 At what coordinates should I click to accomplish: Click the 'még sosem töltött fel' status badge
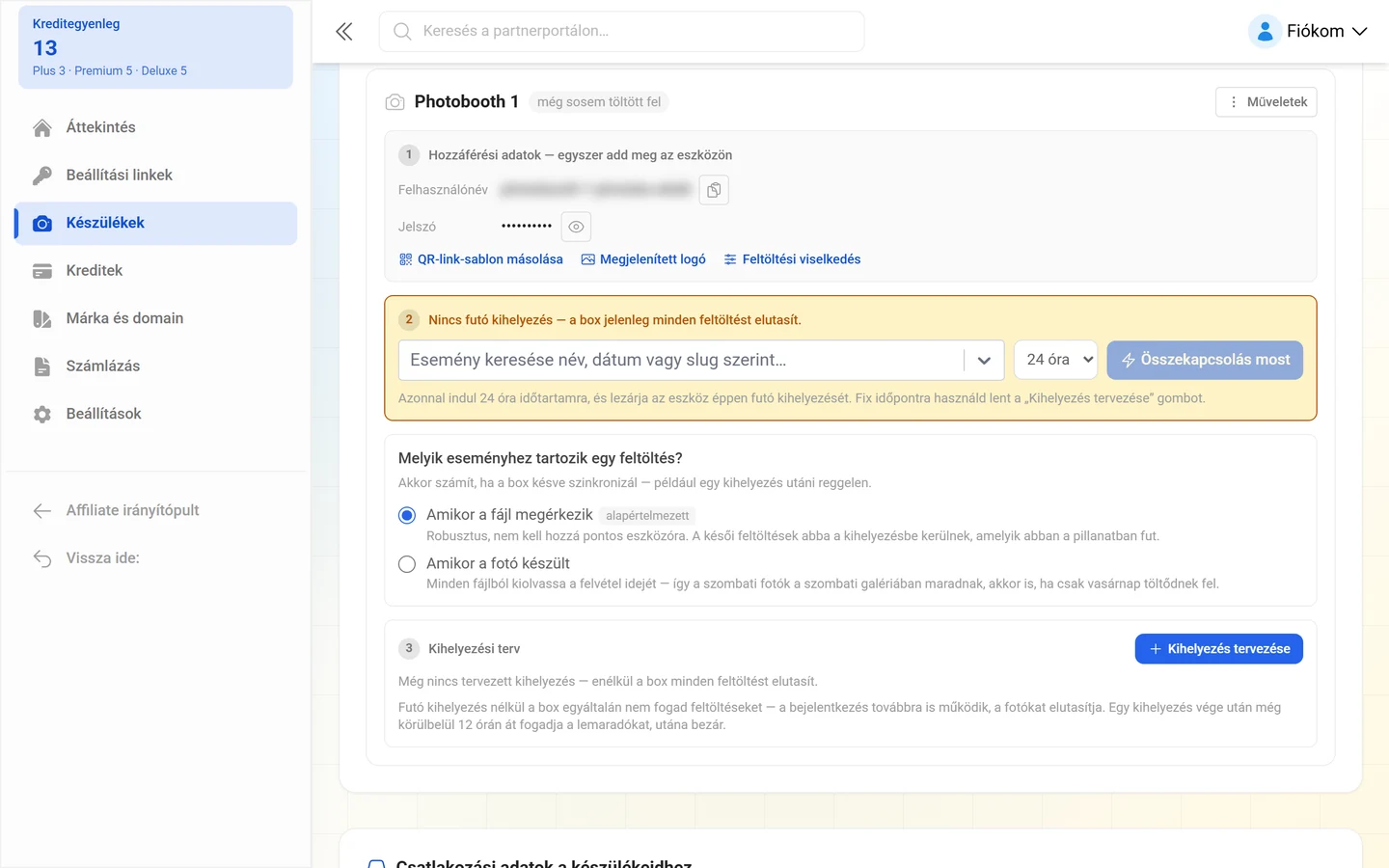(599, 102)
